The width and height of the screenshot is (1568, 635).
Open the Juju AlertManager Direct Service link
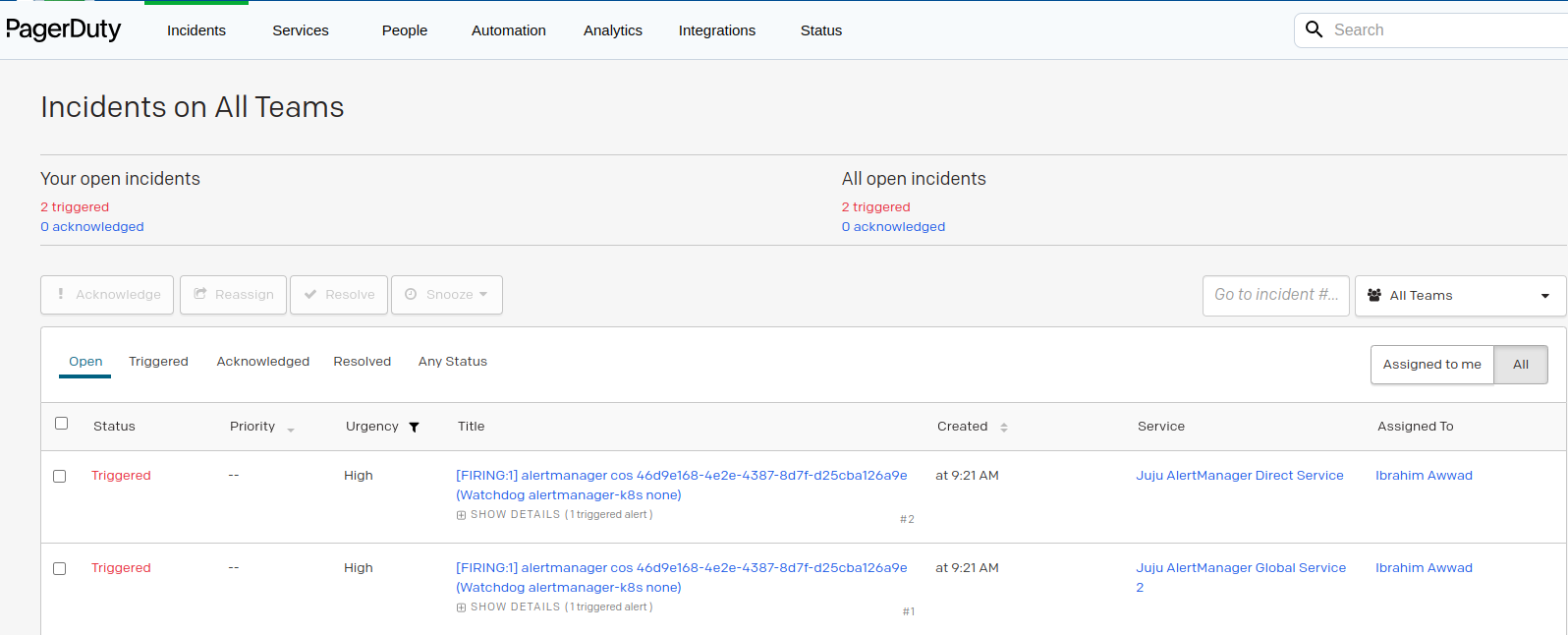1240,476
